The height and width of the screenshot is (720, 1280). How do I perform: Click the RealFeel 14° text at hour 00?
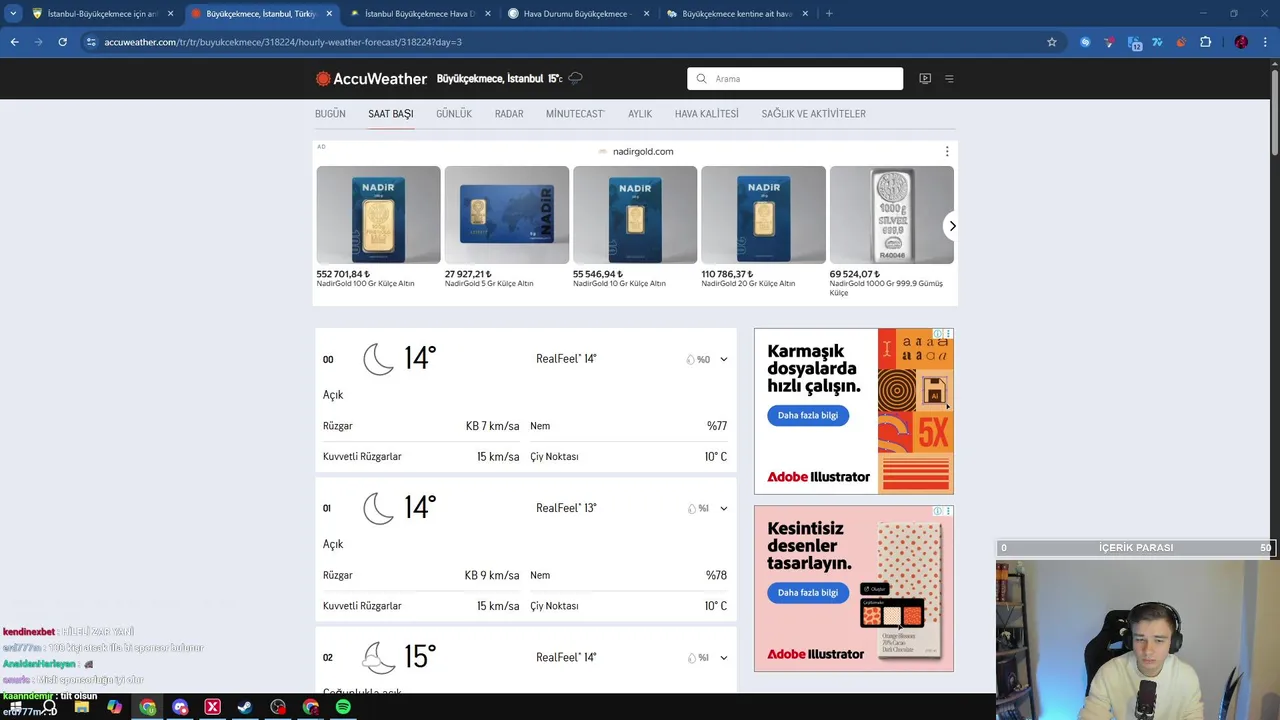tap(566, 359)
